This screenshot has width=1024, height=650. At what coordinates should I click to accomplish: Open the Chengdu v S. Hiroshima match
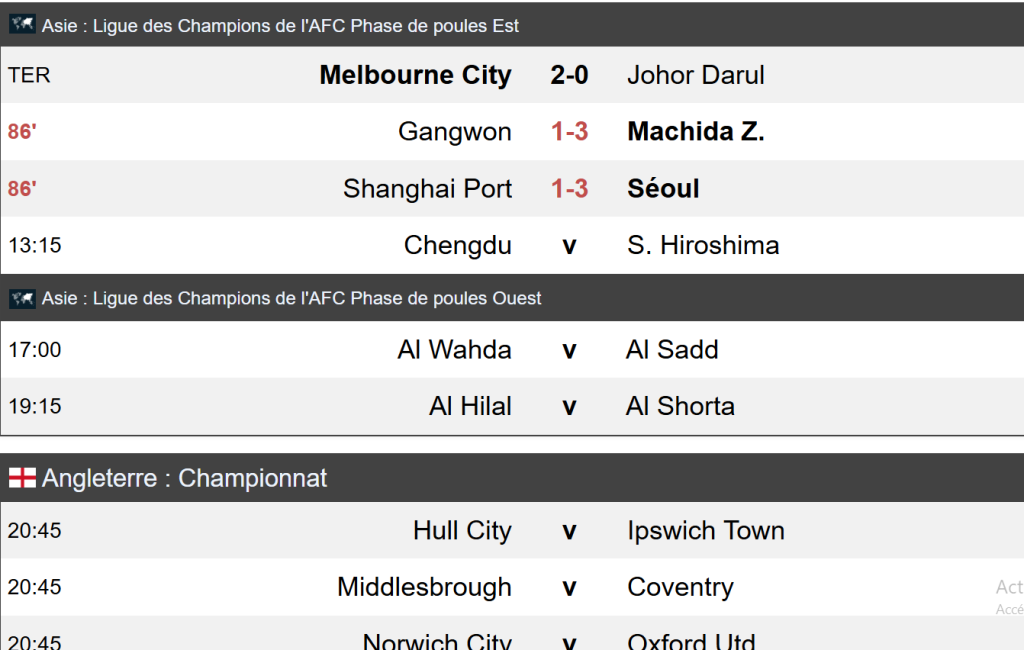pos(569,246)
